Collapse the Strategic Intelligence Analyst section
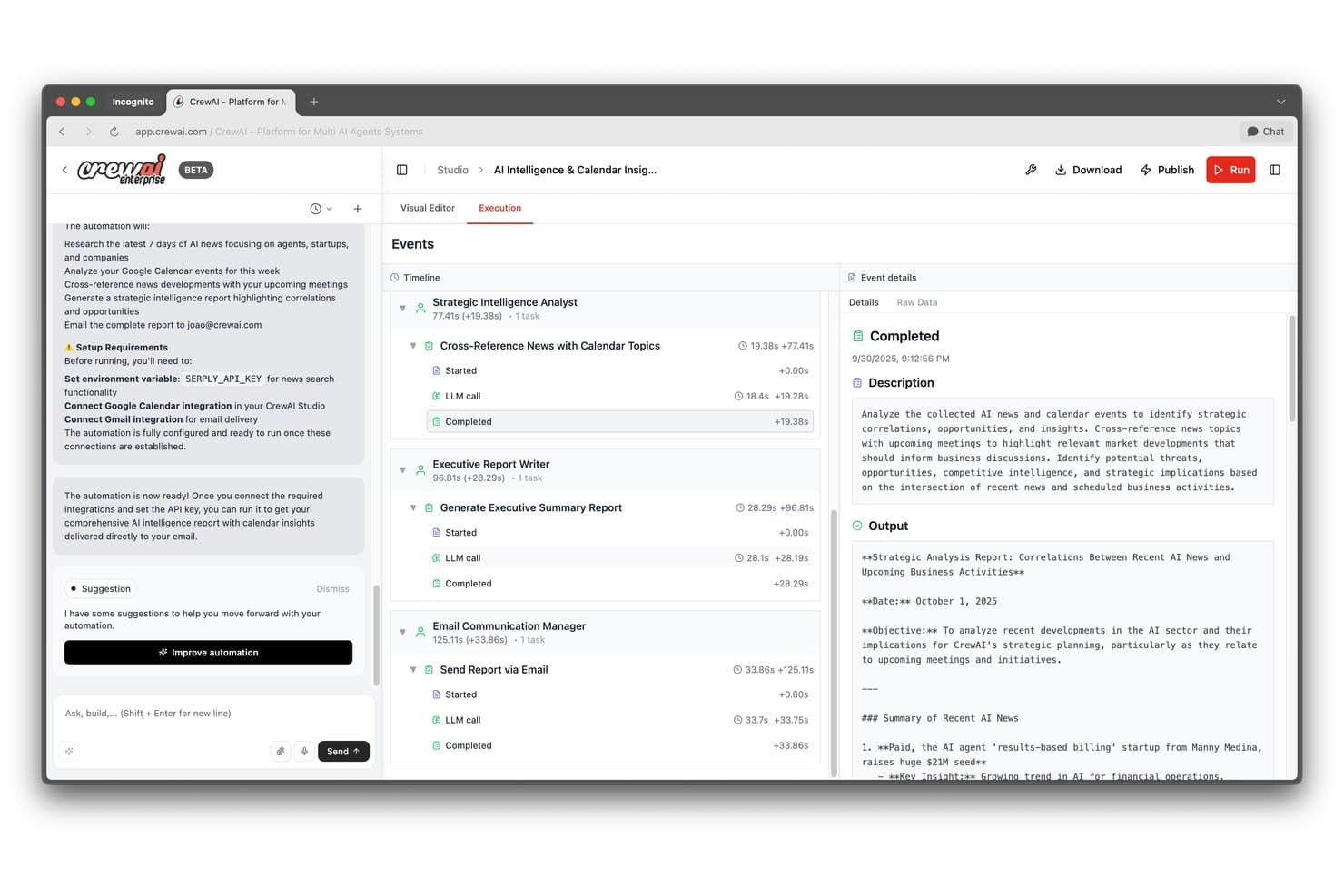Image resolution: width=1344 pixels, height=896 pixels. click(x=402, y=309)
